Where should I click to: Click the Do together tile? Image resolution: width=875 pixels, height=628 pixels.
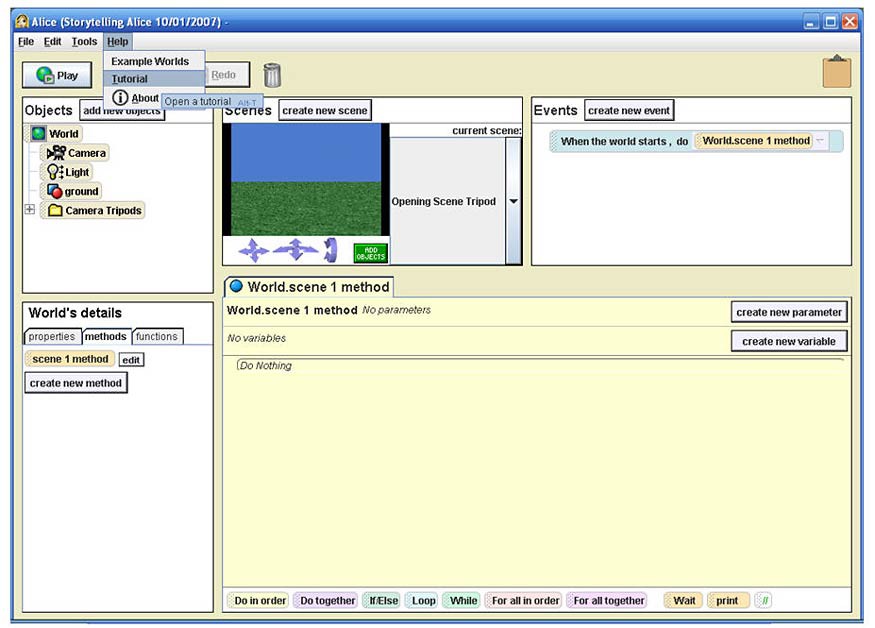327,601
